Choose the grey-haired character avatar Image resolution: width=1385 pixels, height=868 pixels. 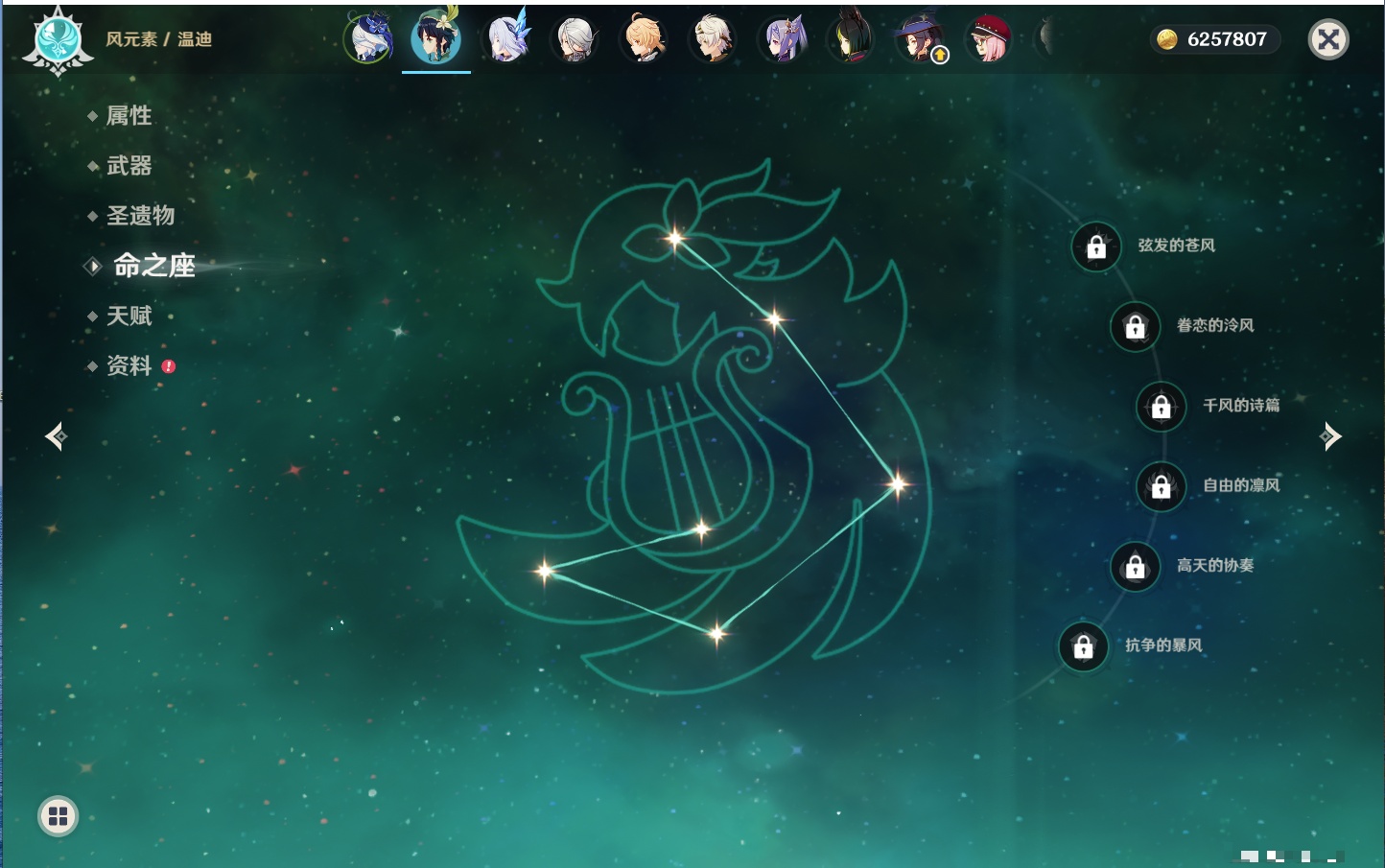[575, 39]
